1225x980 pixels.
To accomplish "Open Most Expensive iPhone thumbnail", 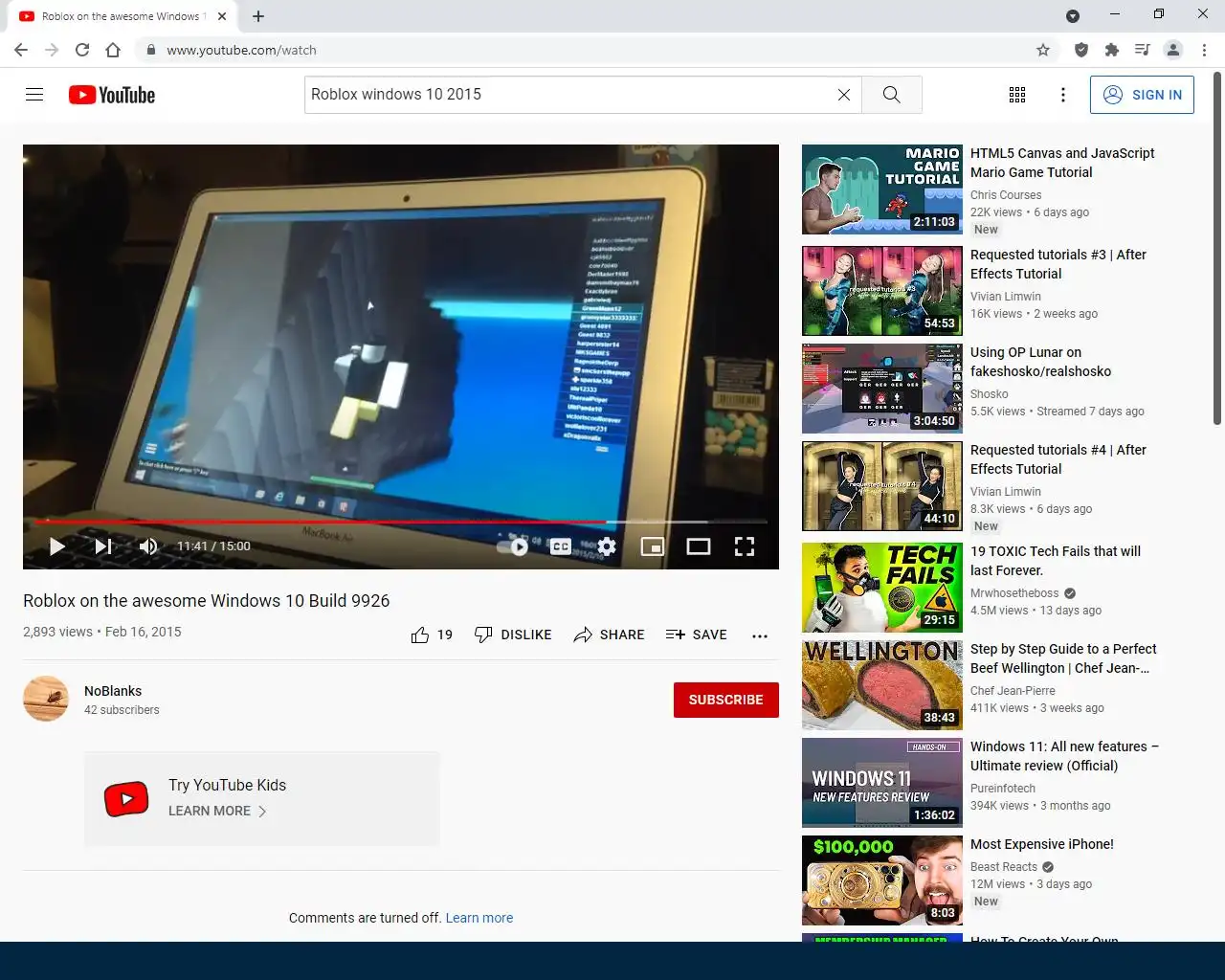I will point(881,880).
